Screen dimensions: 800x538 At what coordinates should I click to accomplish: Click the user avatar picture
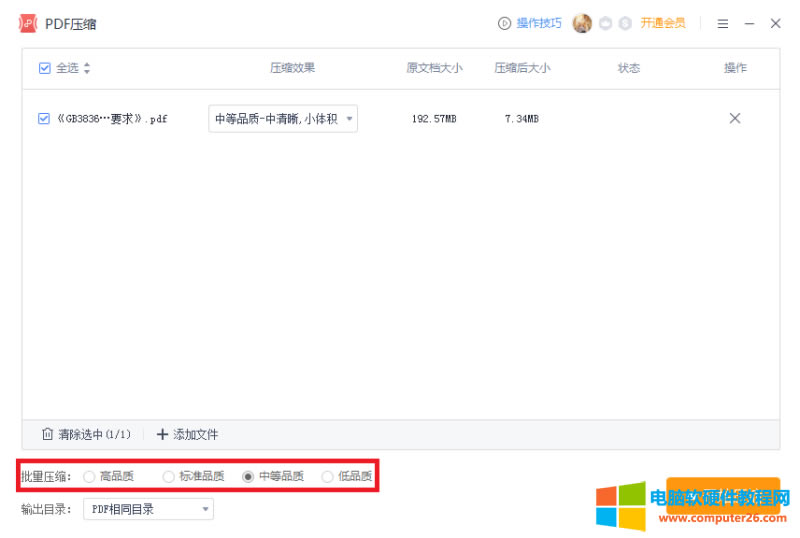(x=582, y=23)
